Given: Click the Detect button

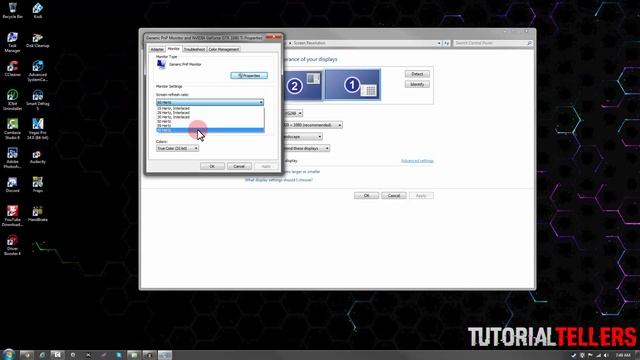Looking at the screenshot, I should 417,74.
